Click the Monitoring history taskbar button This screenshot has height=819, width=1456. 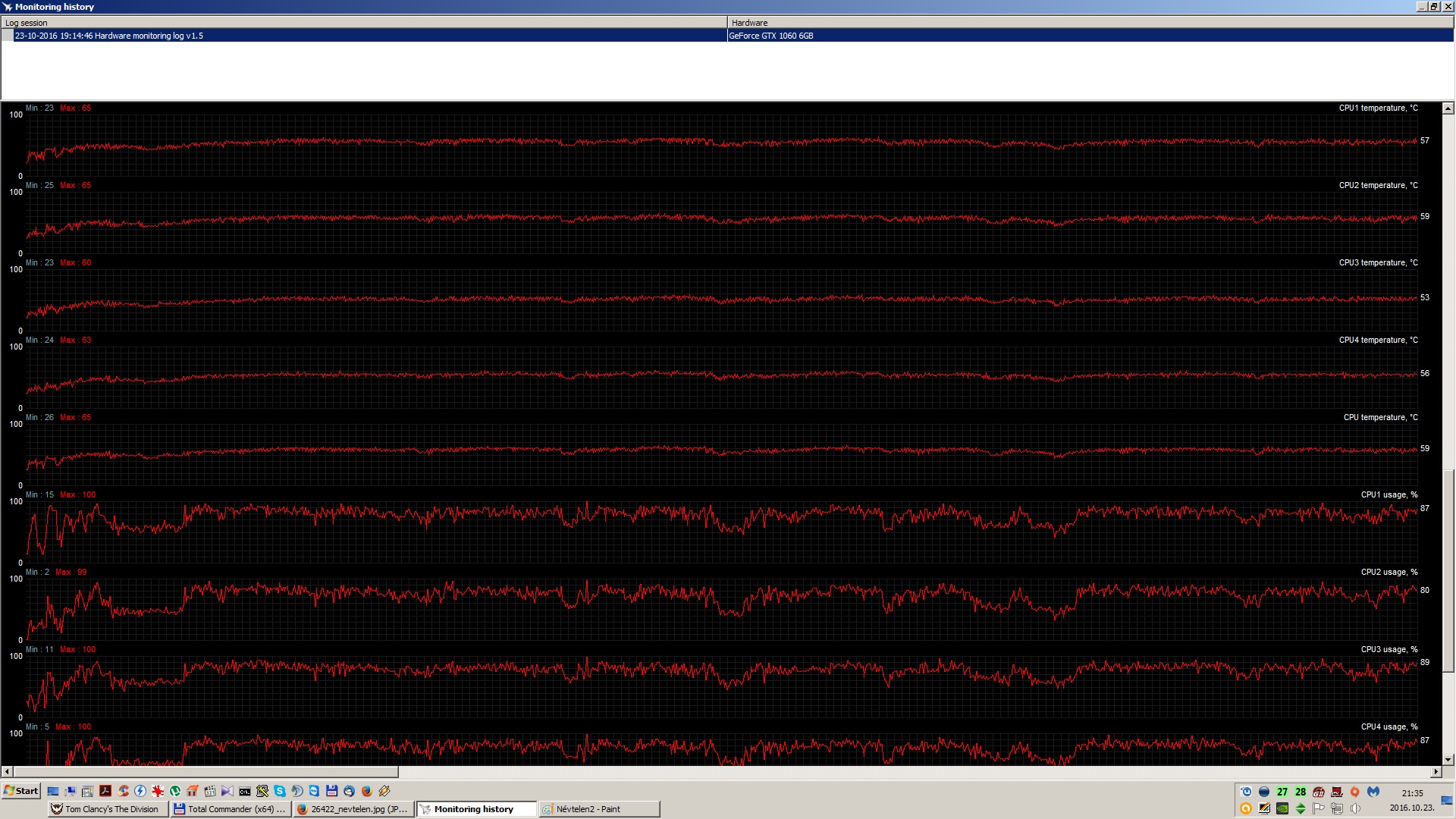click(x=476, y=809)
